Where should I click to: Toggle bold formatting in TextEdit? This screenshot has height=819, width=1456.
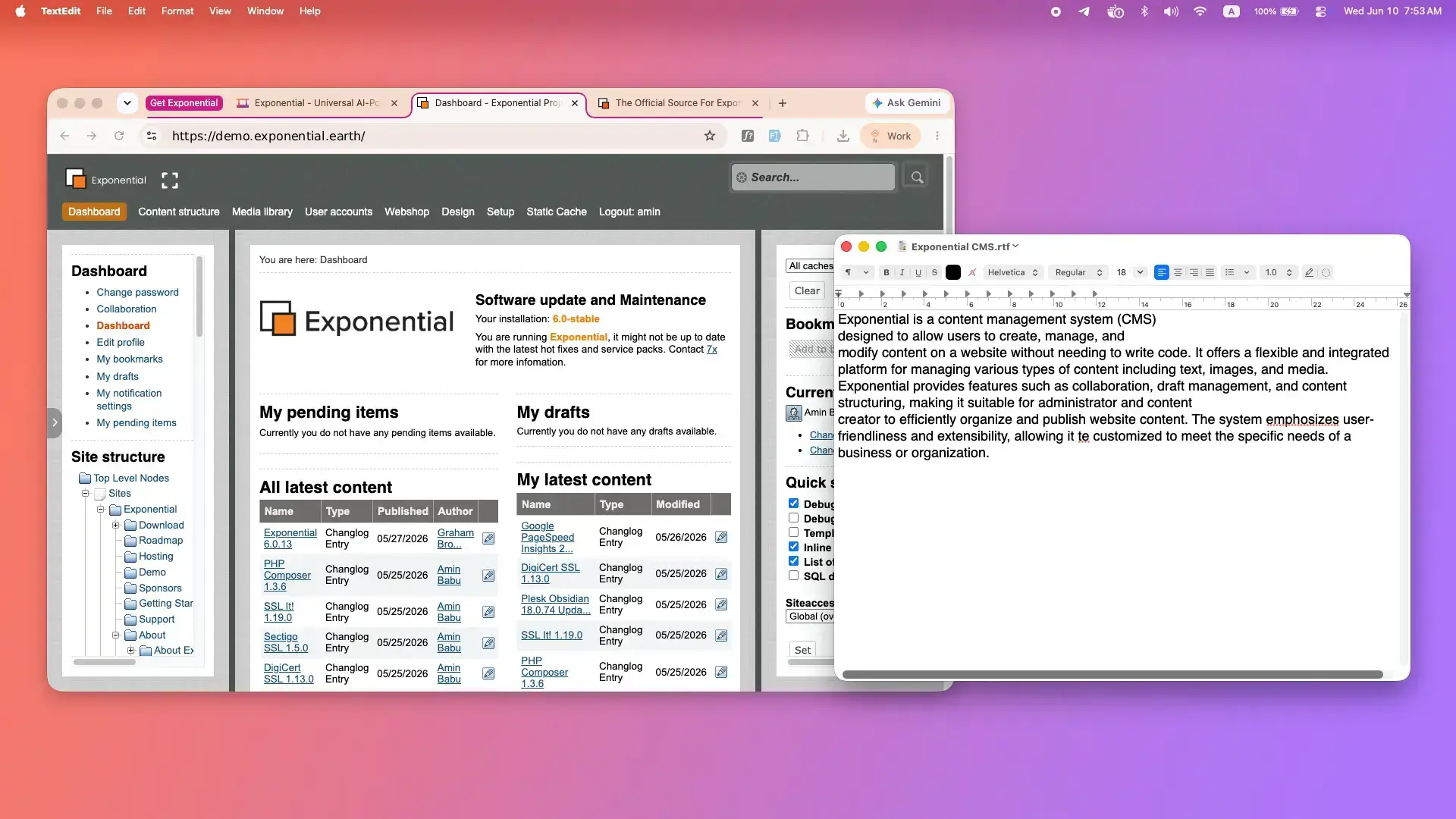(x=886, y=273)
